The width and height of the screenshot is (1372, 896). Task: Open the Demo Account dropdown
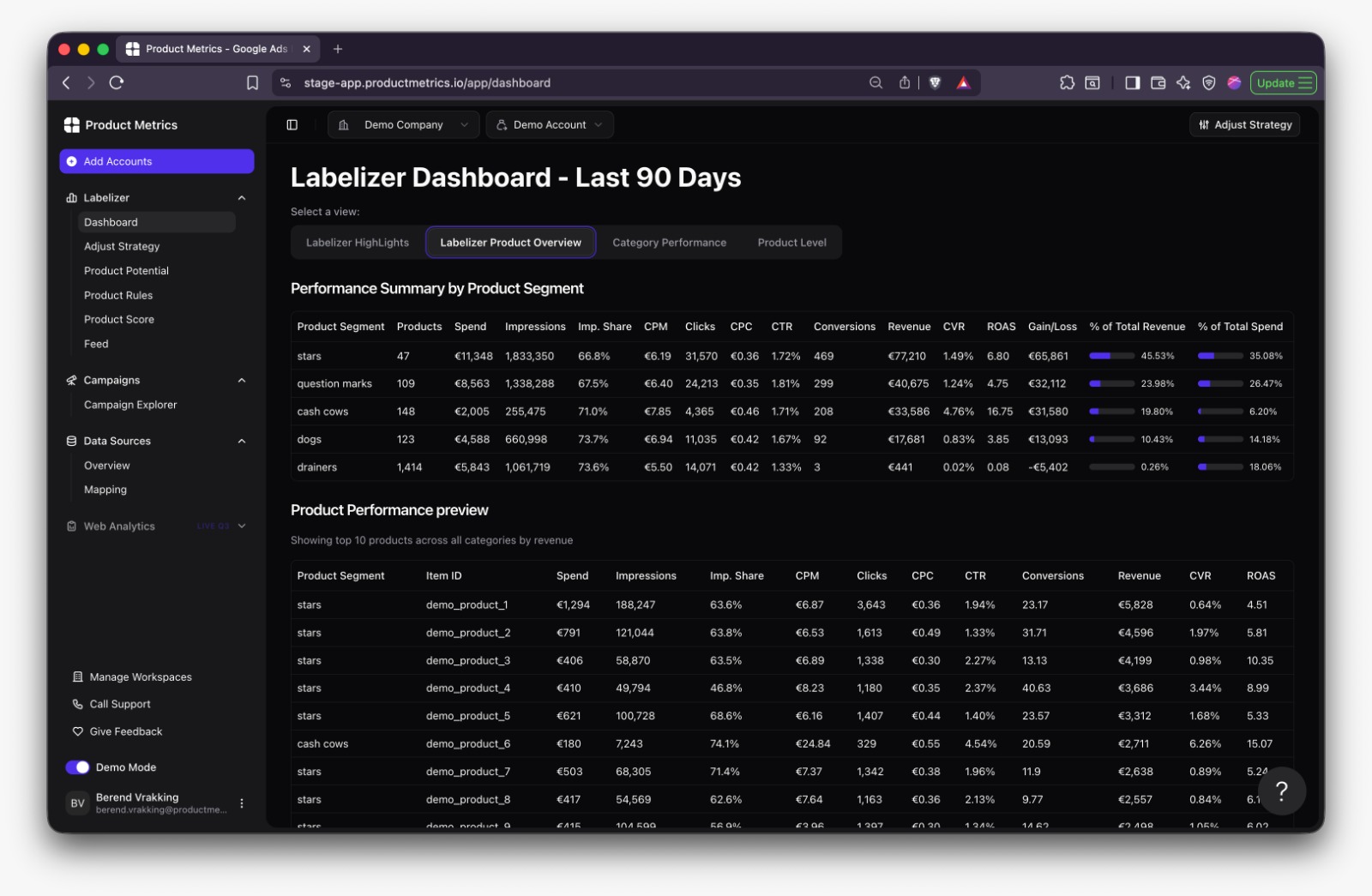coord(550,125)
